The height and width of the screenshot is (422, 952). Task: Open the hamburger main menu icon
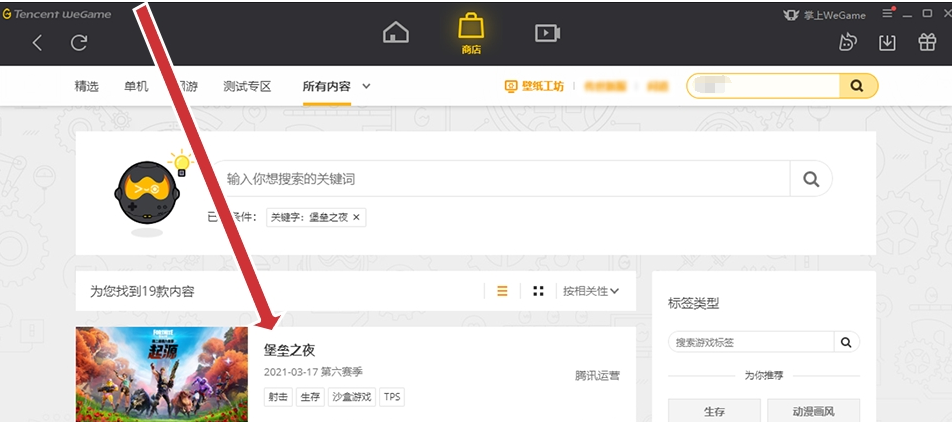click(x=888, y=13)
